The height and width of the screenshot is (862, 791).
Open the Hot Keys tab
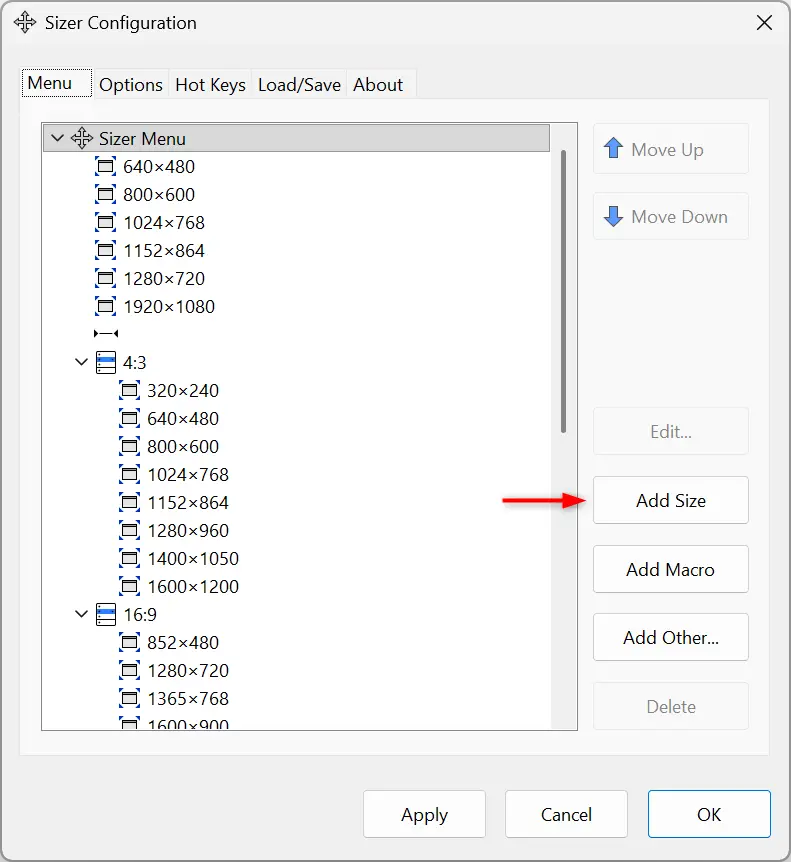(x=210, y=85)
